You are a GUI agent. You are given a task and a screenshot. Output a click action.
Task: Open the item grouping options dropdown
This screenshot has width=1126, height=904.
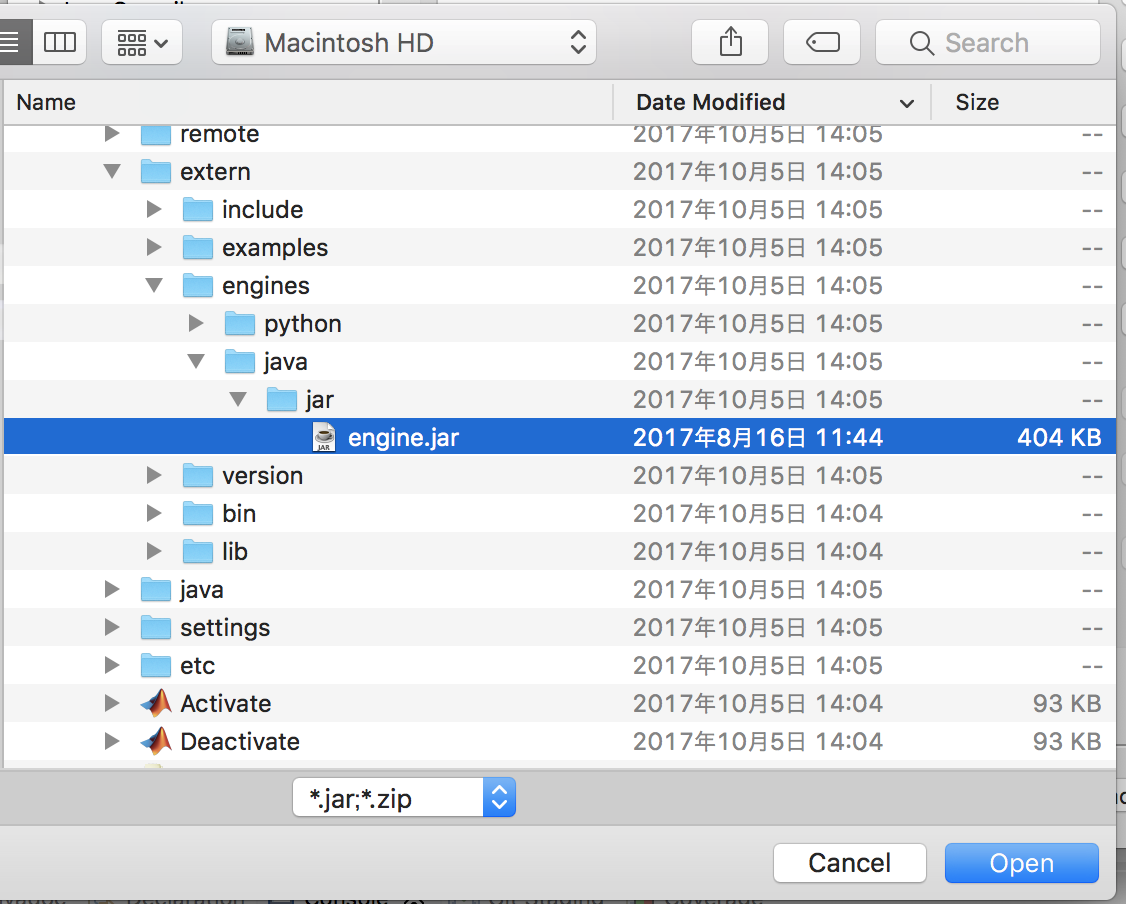tap(141, 42)
